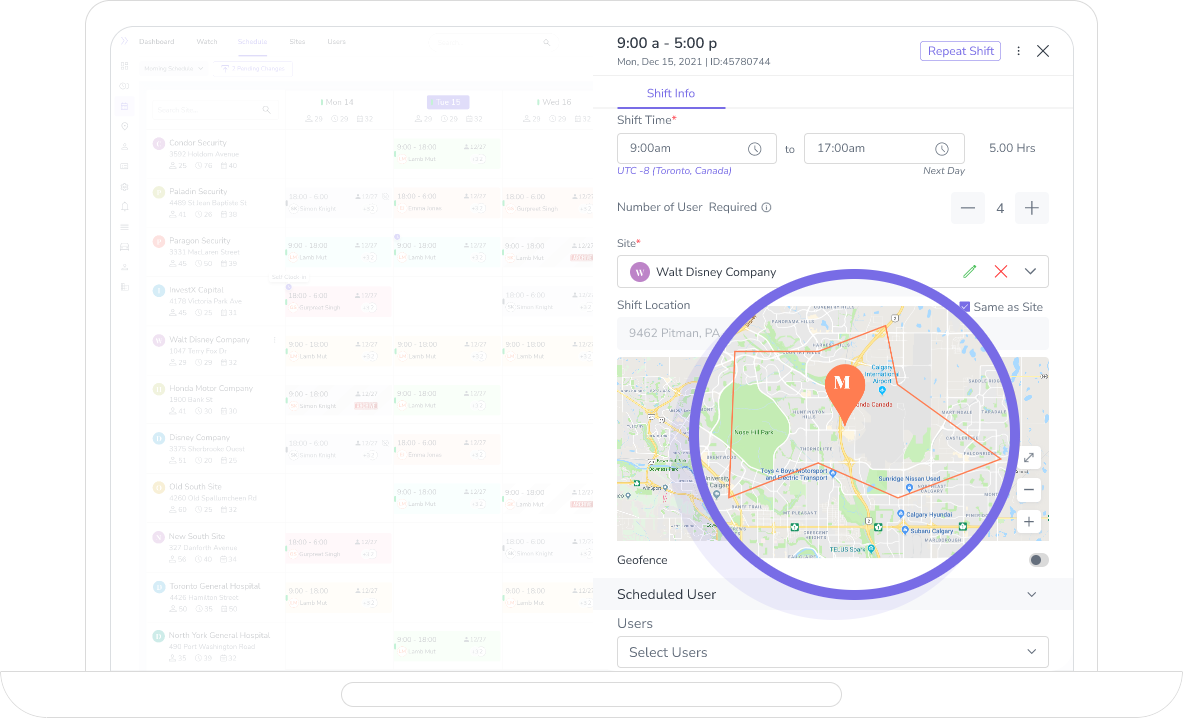Clear the selected site with red X
Screen dimensions: 1183x718
[1000, 272]
